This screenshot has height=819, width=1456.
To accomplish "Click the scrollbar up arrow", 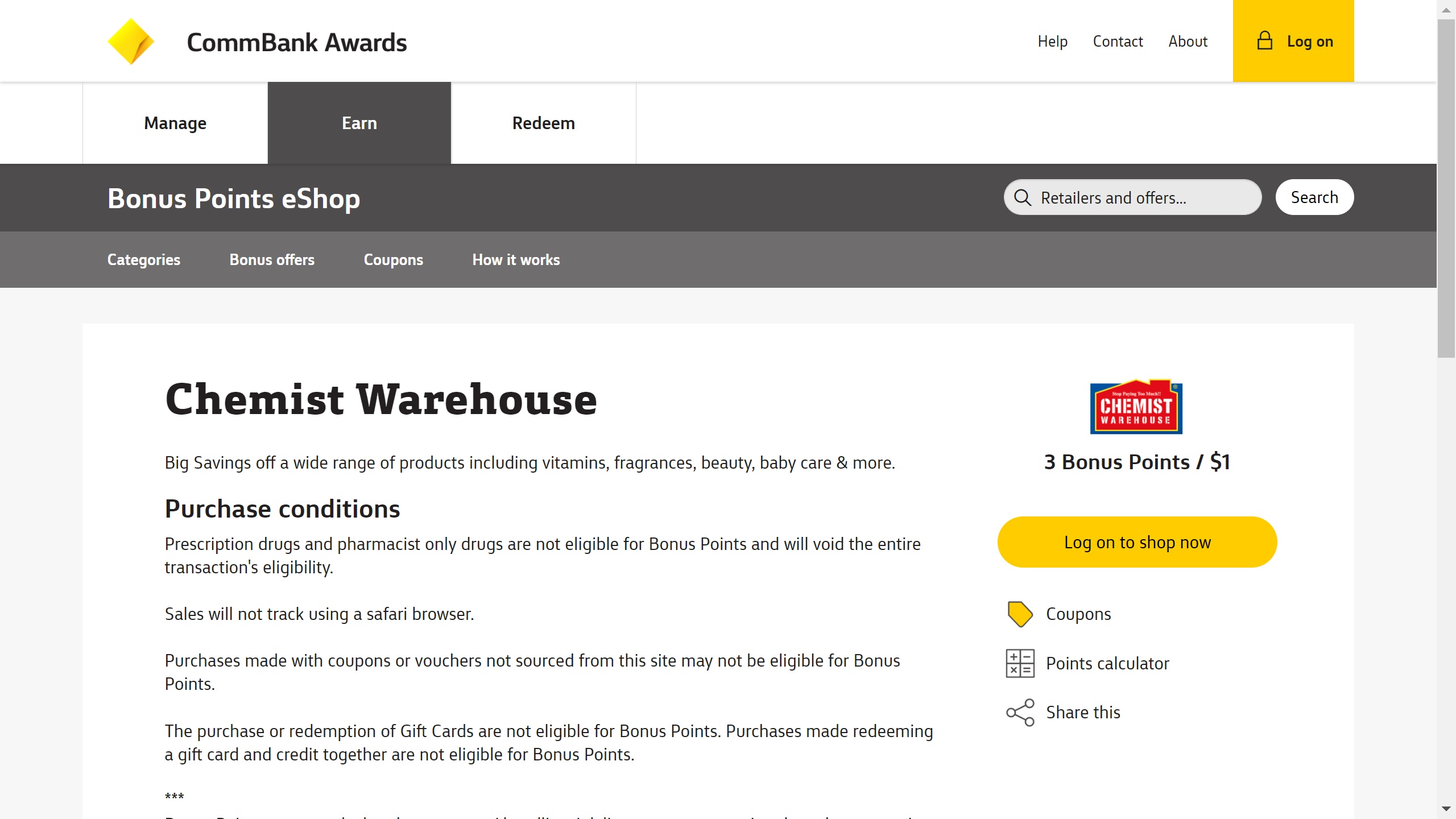I will 1446,10.
